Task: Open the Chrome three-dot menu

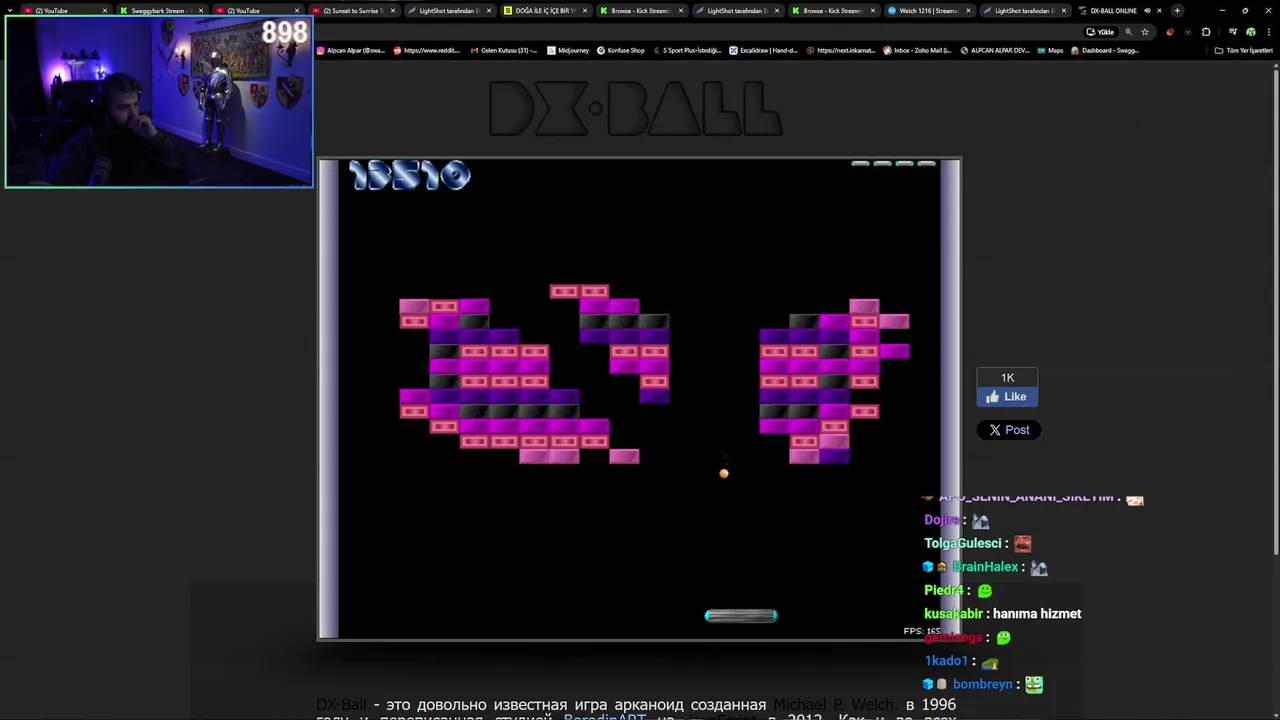Action: pyautogui.click(x=1268, y=32)
